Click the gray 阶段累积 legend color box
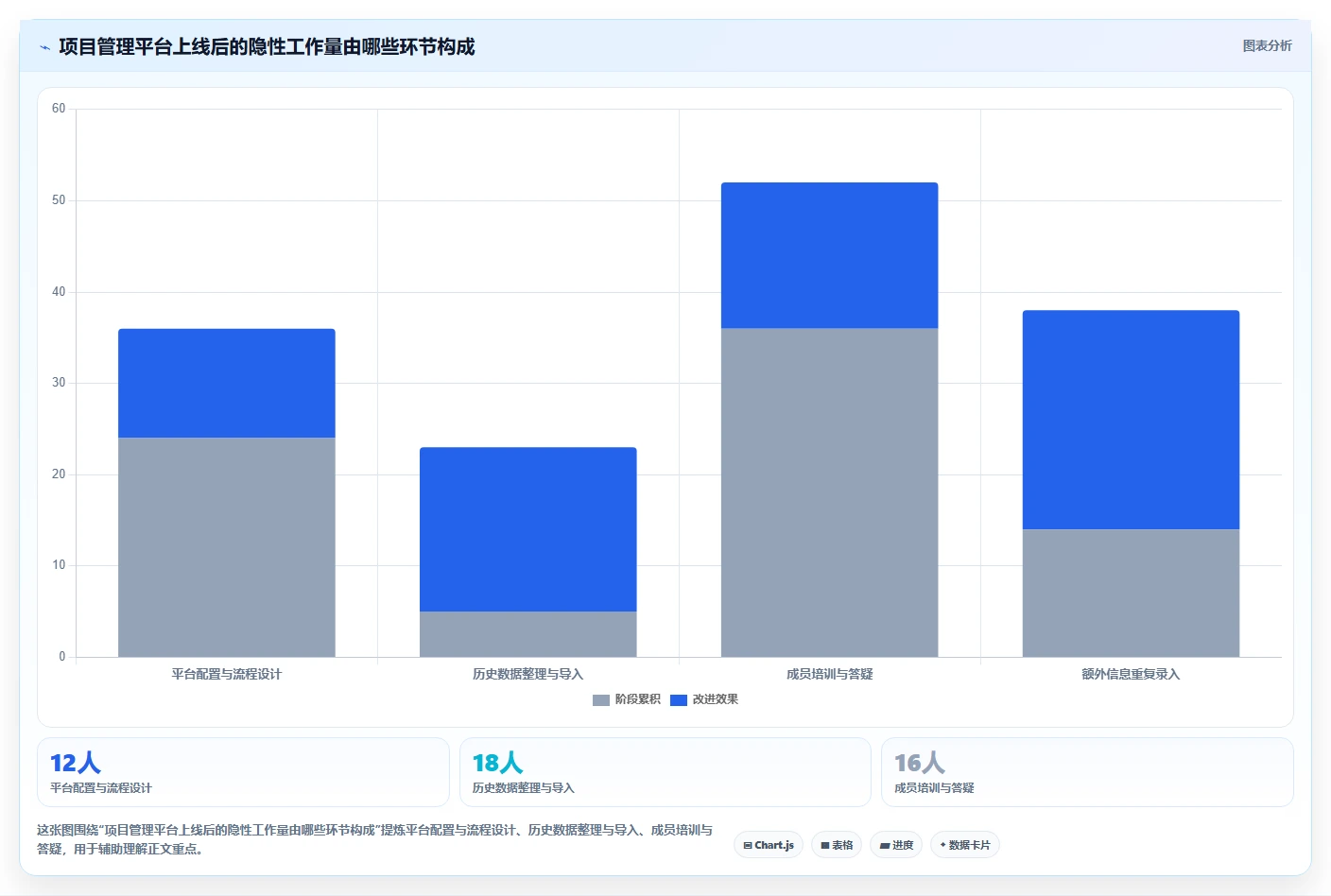The height and width of the screenshot is (896, 1331). 601,700
